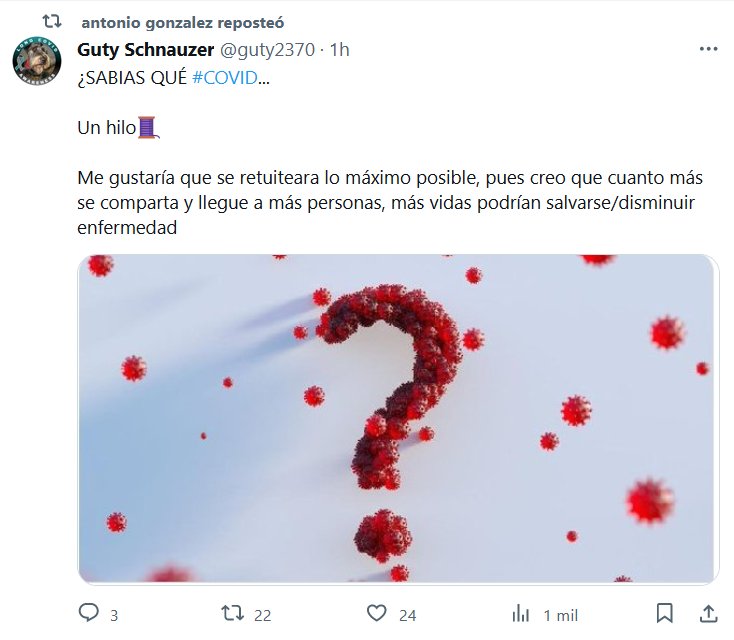Bookmark this post

[664, 613]
